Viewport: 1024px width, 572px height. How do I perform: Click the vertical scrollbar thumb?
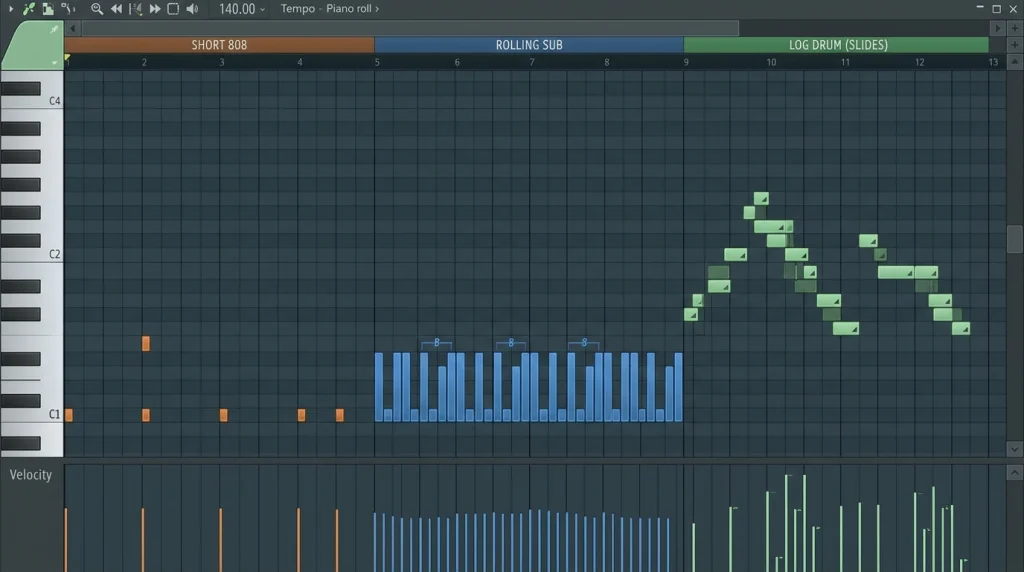tap(1014, 238)
